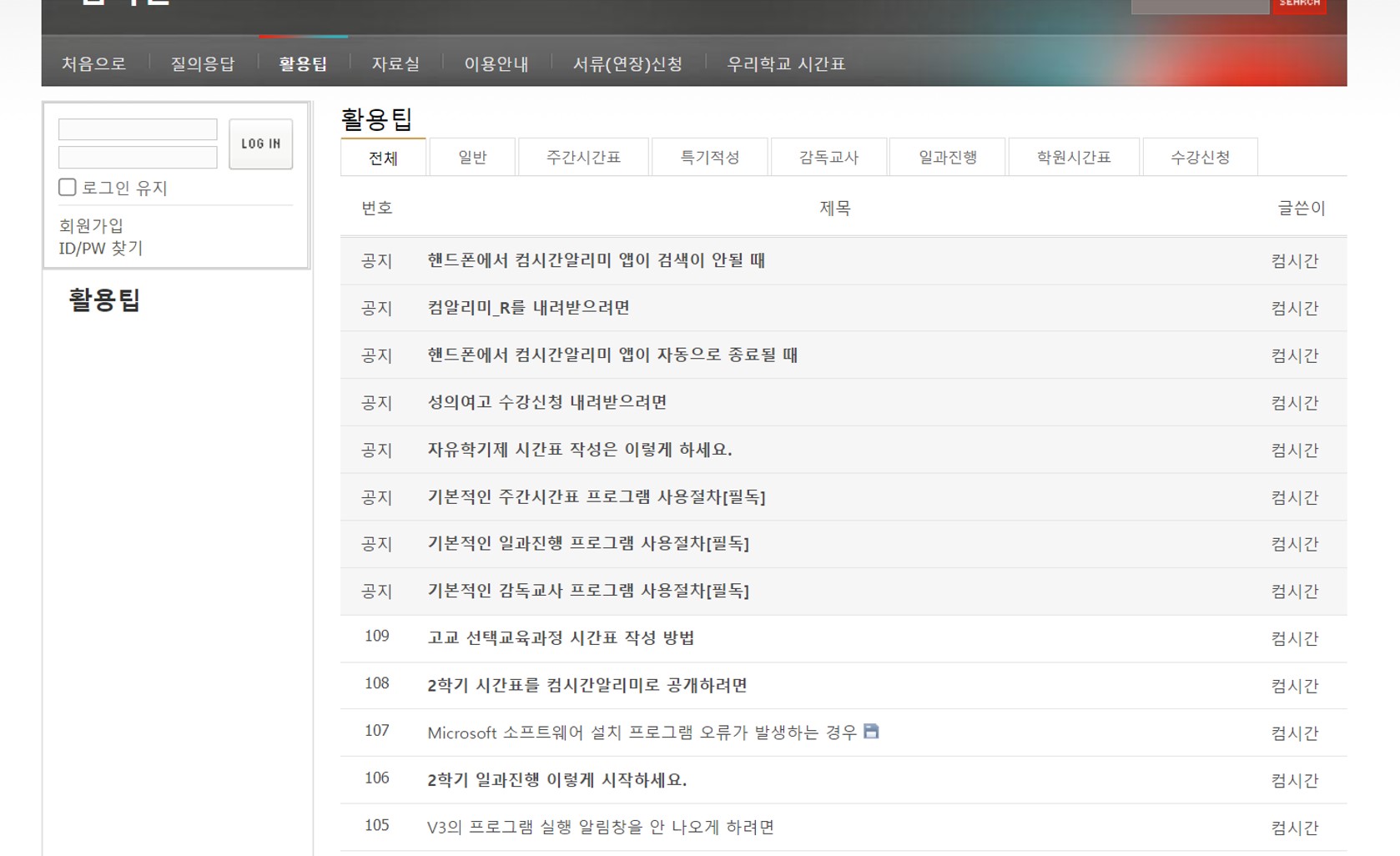The image size is (1400, 856).
Task: Open post 106 2학기 일과진행 이렇게 시작하세요
Action: (x=557, y=780)
